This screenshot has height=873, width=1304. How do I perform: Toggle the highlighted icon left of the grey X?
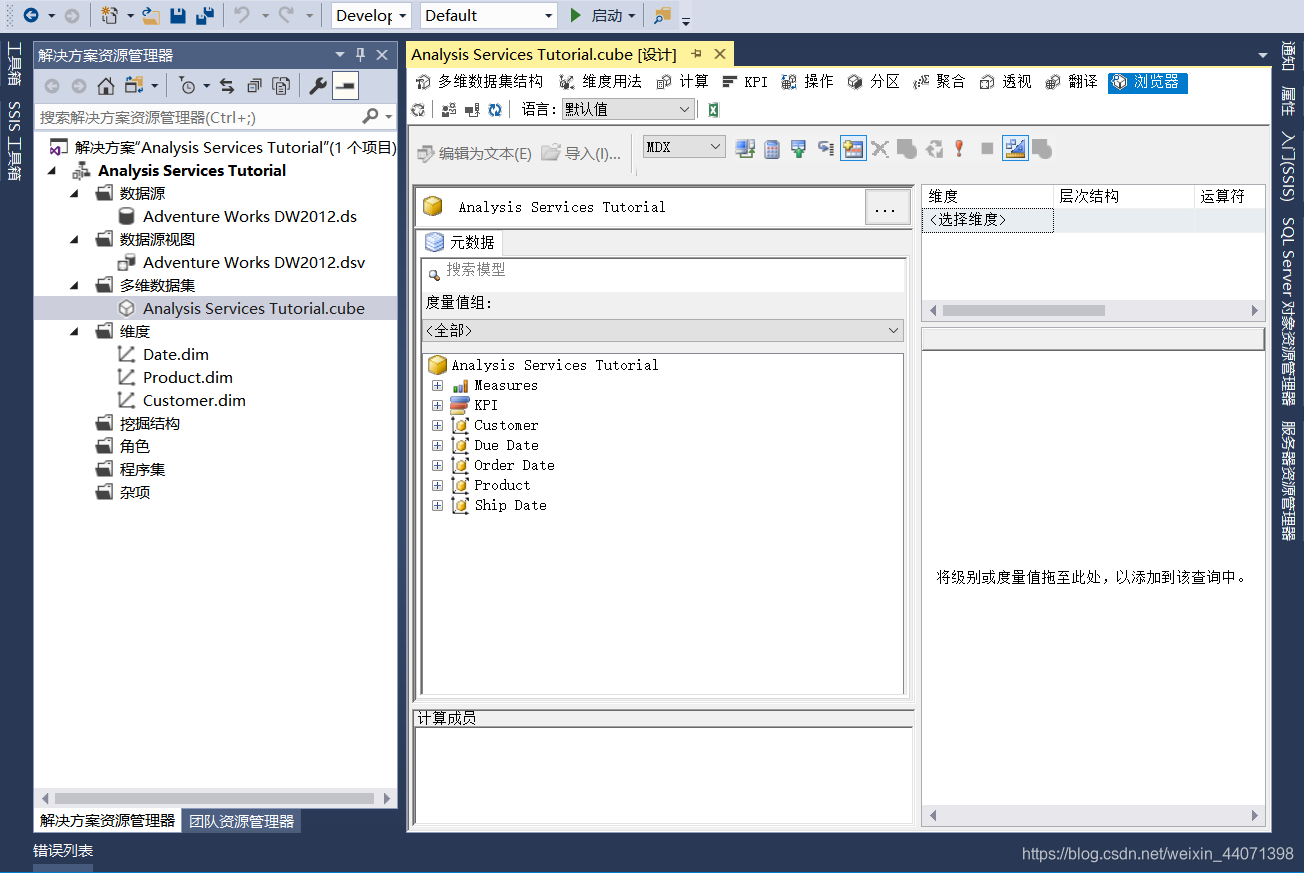(x=853, y=148)
